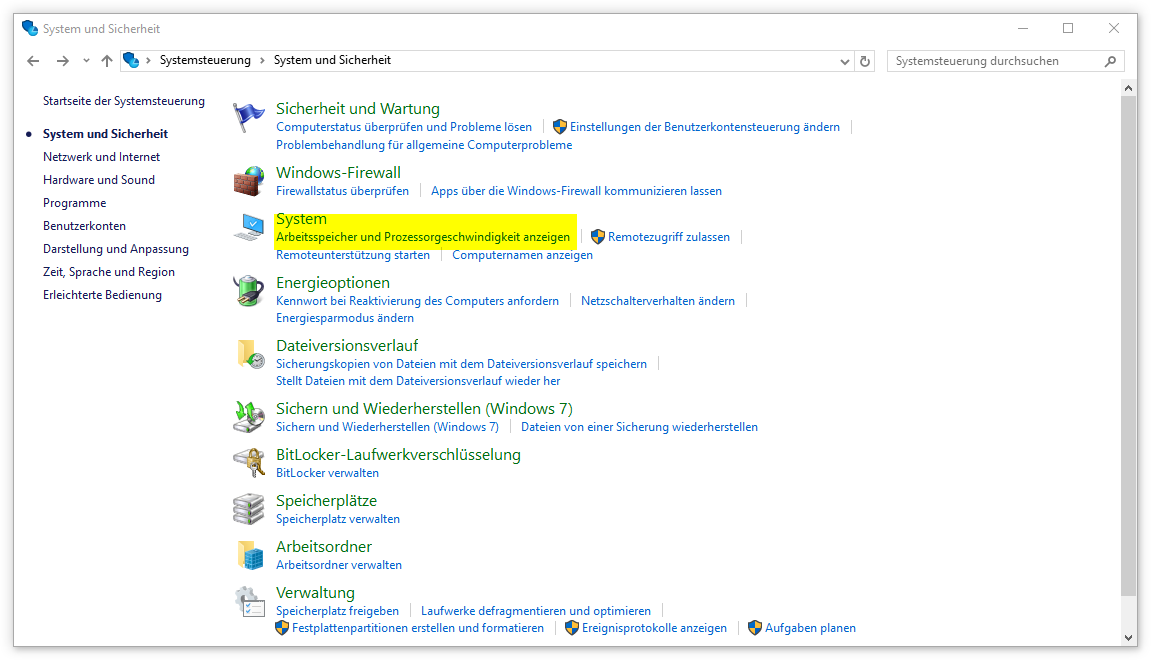Select System und Sicherheit in sidebar
This screenshot has width=1151, height=660.
tap(105, 134)
